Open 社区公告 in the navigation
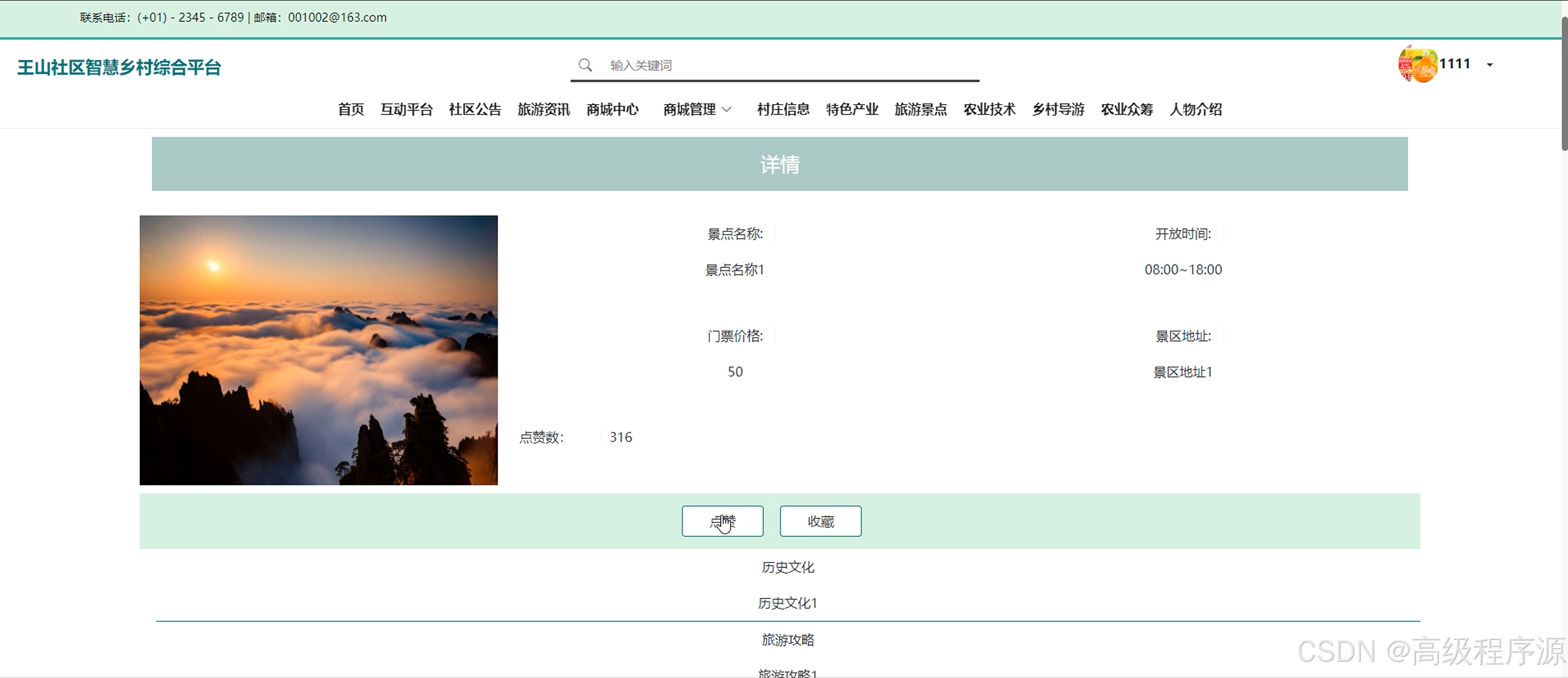Image resolution: width=1568 pixels, height=678 pixels. (475, 110)
